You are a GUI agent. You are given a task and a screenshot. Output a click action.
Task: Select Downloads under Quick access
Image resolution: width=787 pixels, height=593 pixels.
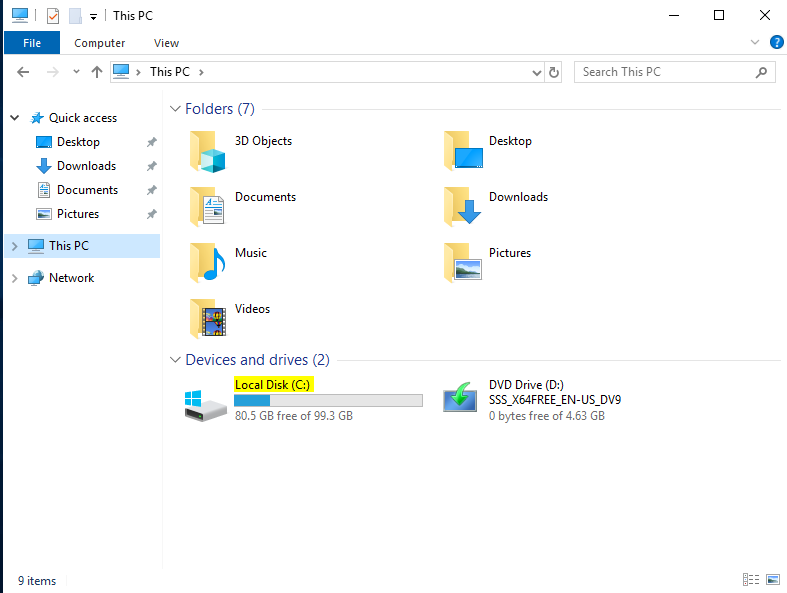[86, 166]
